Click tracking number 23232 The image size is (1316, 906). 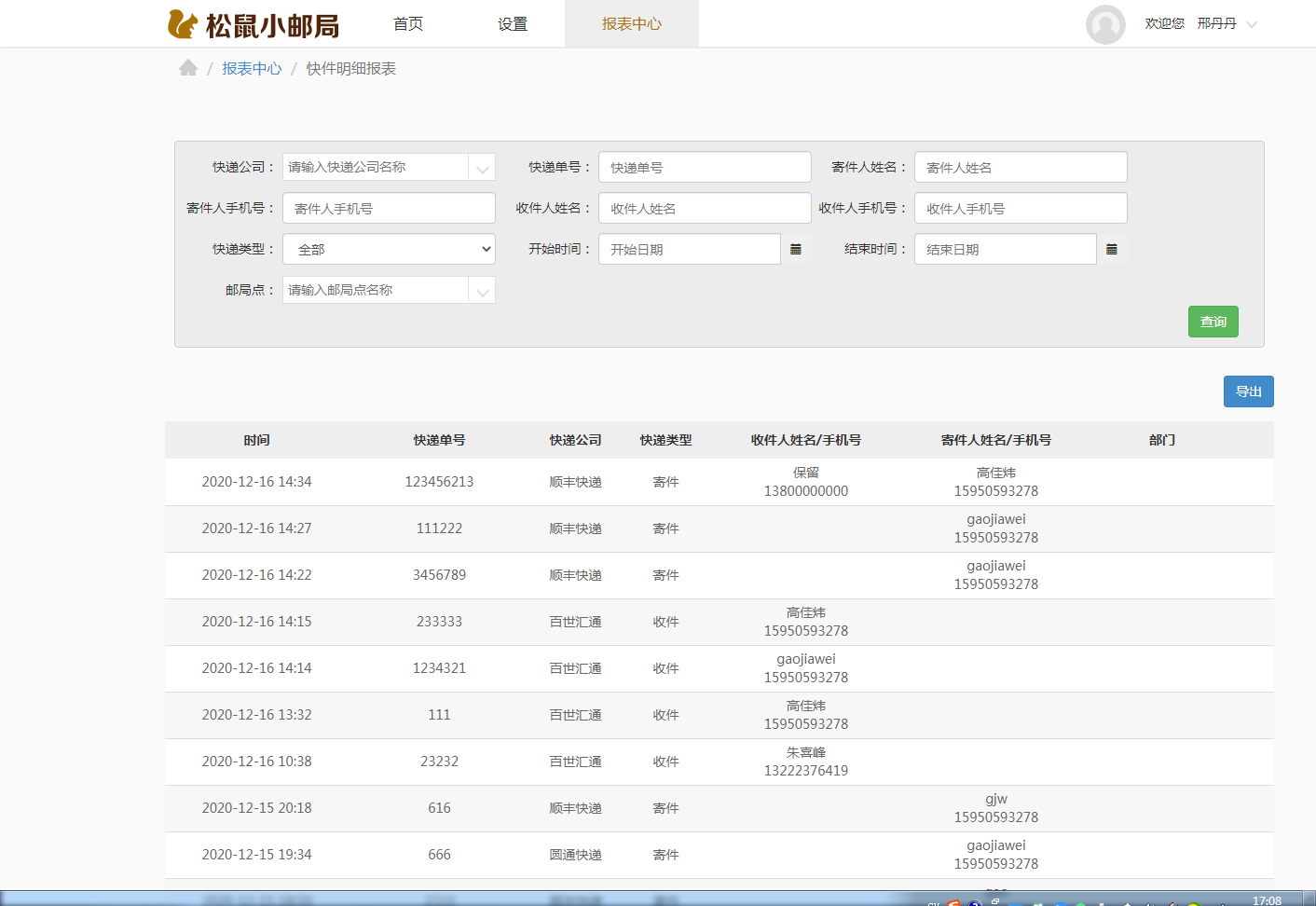[440, 762]
